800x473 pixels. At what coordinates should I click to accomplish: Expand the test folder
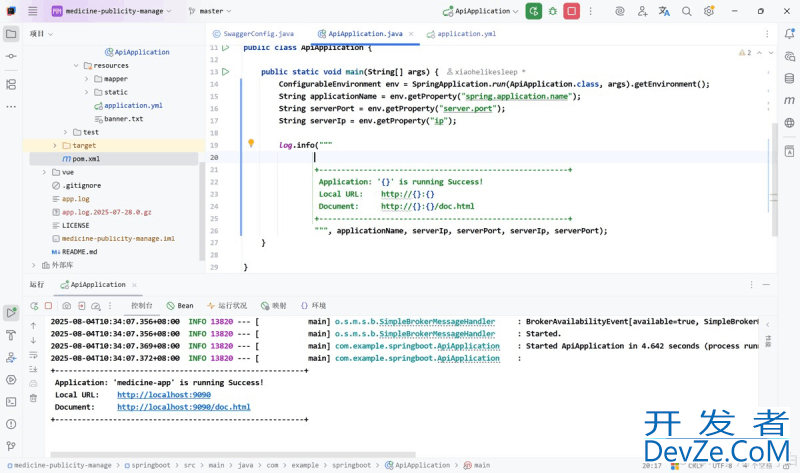tap(65, 132)
